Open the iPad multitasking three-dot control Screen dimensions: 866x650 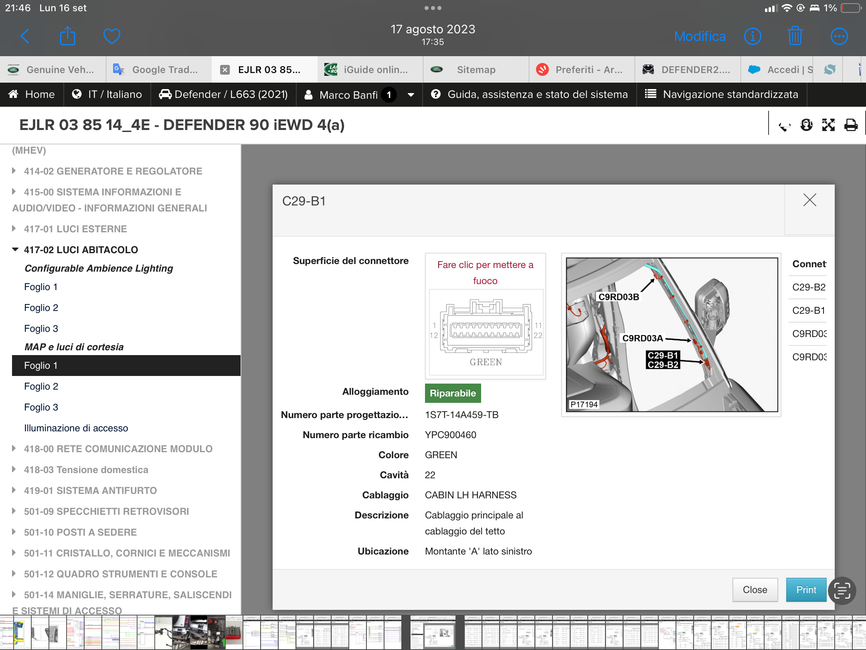tap(433, 8)
